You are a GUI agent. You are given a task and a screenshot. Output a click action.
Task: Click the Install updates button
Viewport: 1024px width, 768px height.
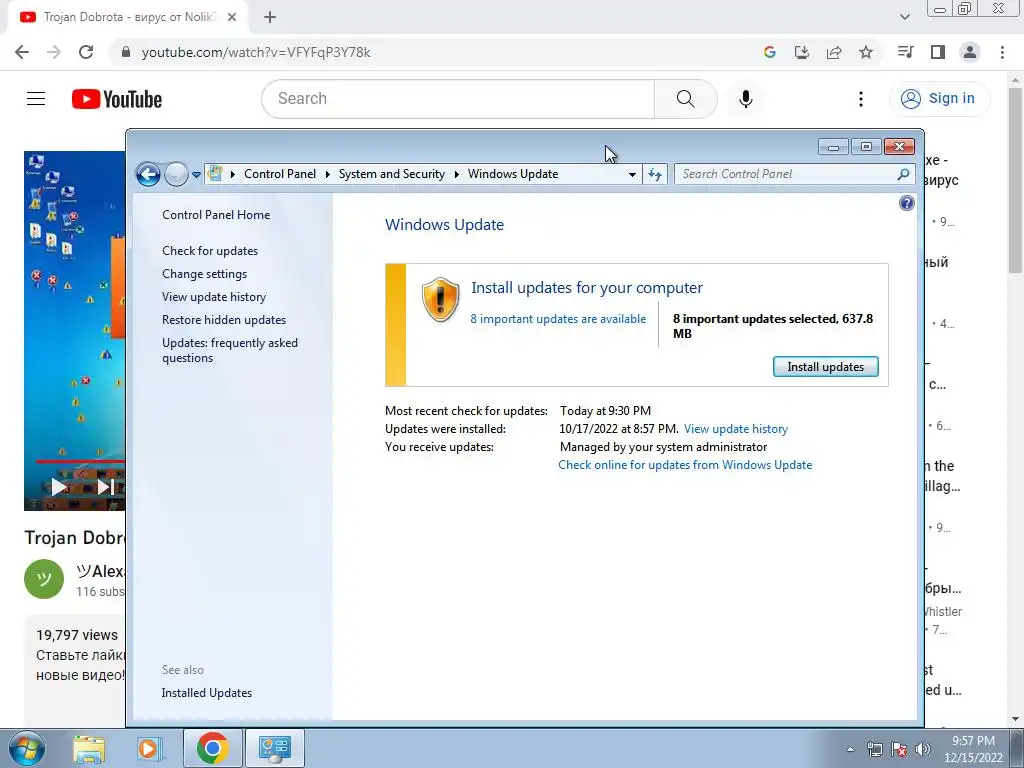click(825, 366)
